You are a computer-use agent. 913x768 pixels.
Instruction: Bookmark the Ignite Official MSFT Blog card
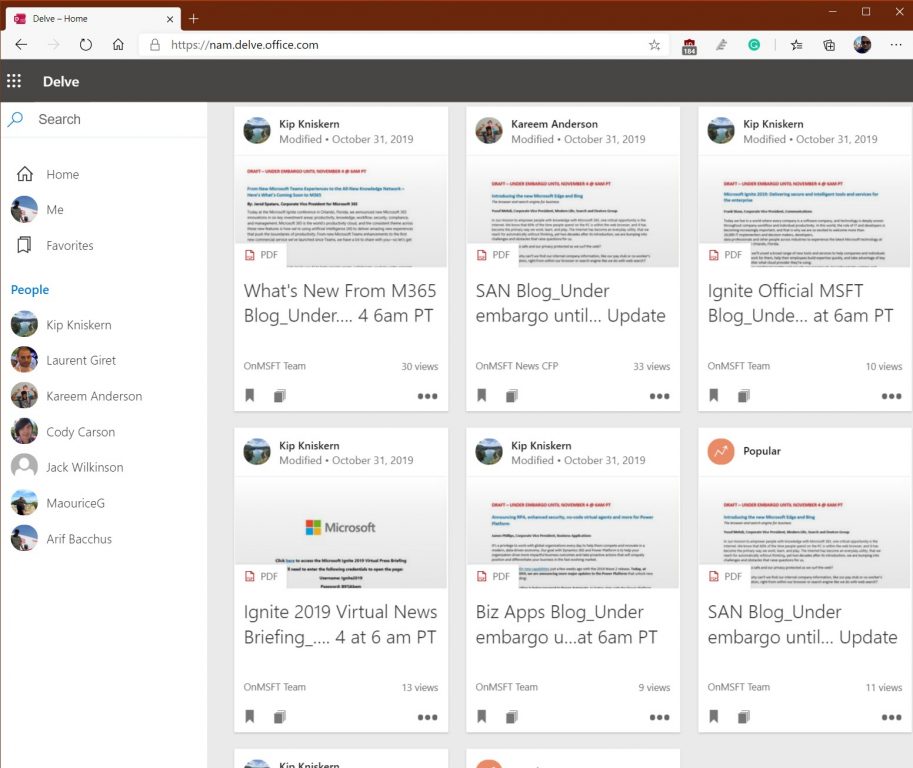click(714, 395)
